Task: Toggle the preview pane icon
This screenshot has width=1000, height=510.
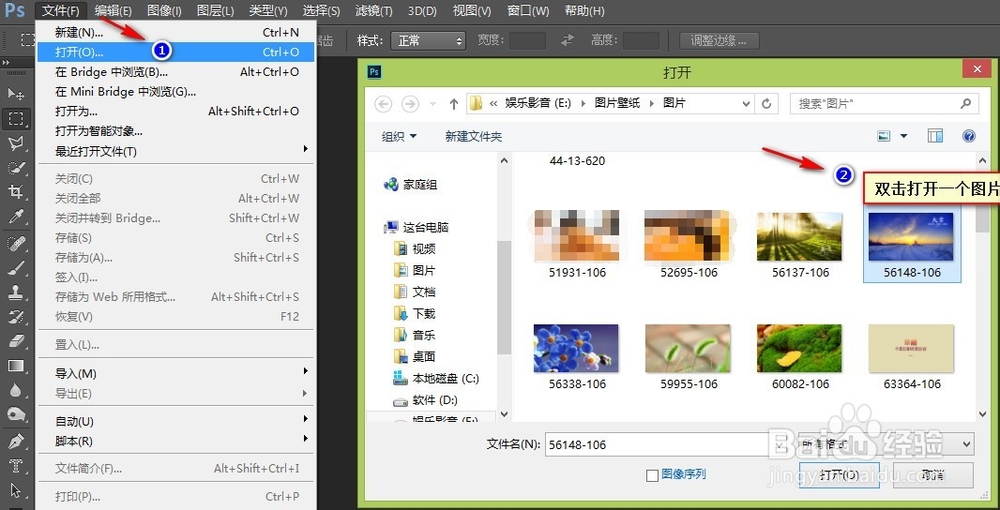Action: pyautogui.click(x=935, y=136)
